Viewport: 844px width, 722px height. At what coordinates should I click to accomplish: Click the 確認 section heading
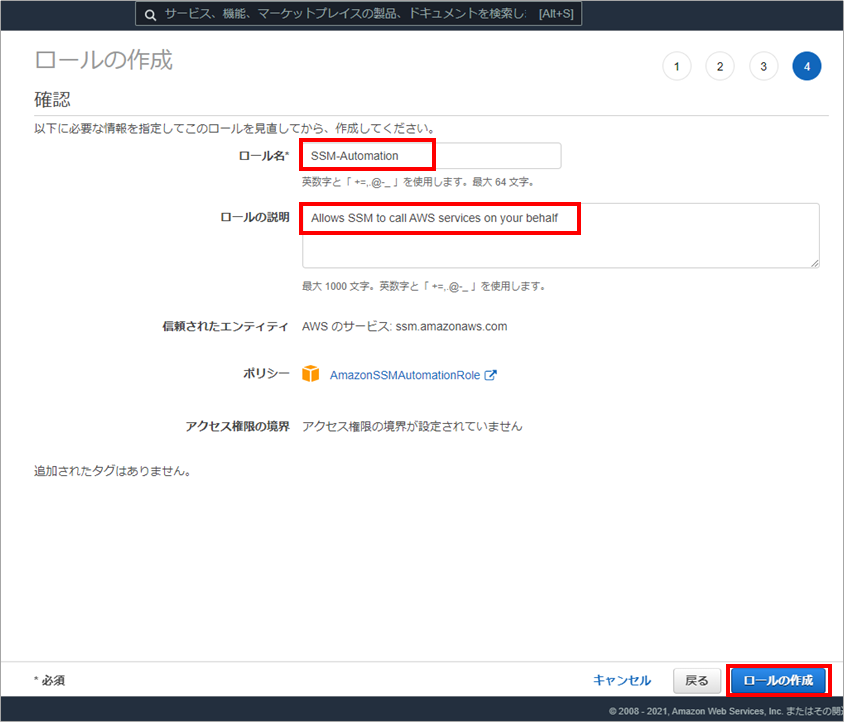(x=52, y=100)
